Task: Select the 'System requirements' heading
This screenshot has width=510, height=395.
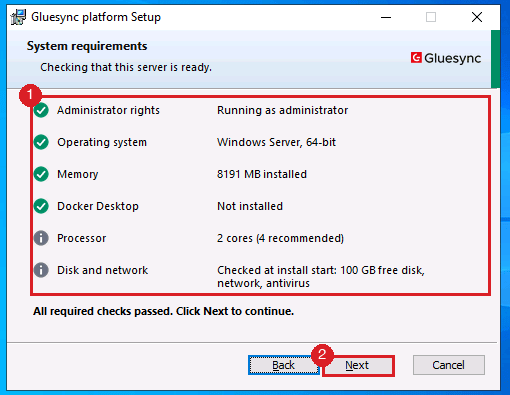Action: point(87,46)
